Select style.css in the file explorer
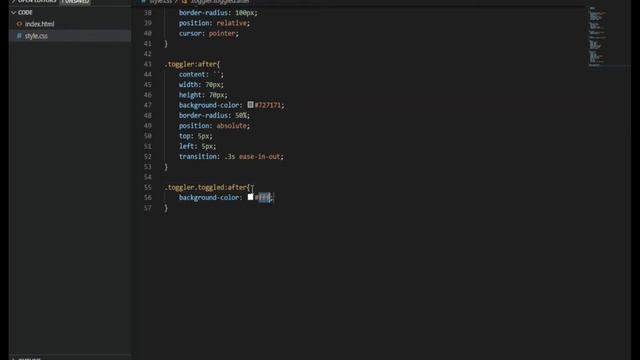 pyautogui.click(x=69, y=36)
